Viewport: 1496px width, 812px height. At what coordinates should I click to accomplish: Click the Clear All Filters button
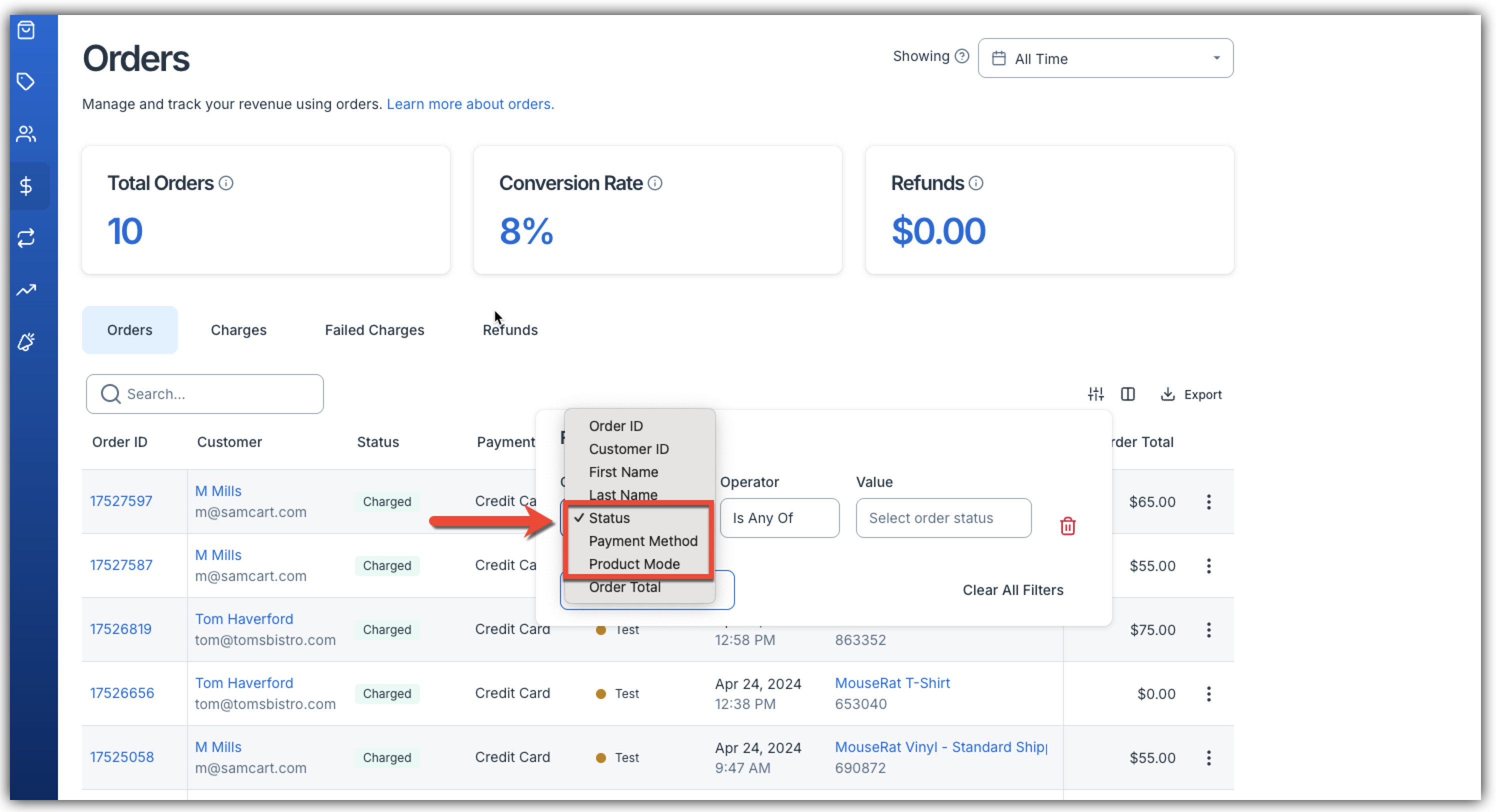click(x=1012, y=590)
